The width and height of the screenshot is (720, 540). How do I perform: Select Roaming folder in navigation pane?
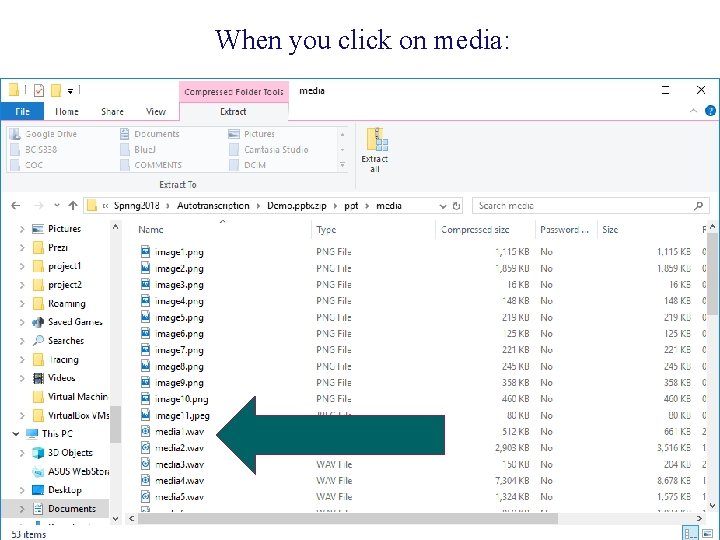pos(60,304)
